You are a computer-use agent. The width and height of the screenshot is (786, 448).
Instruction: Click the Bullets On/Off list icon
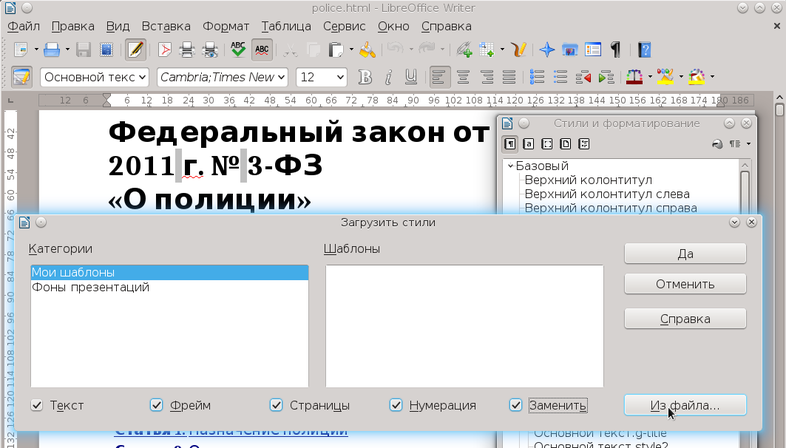pos(560,77)
